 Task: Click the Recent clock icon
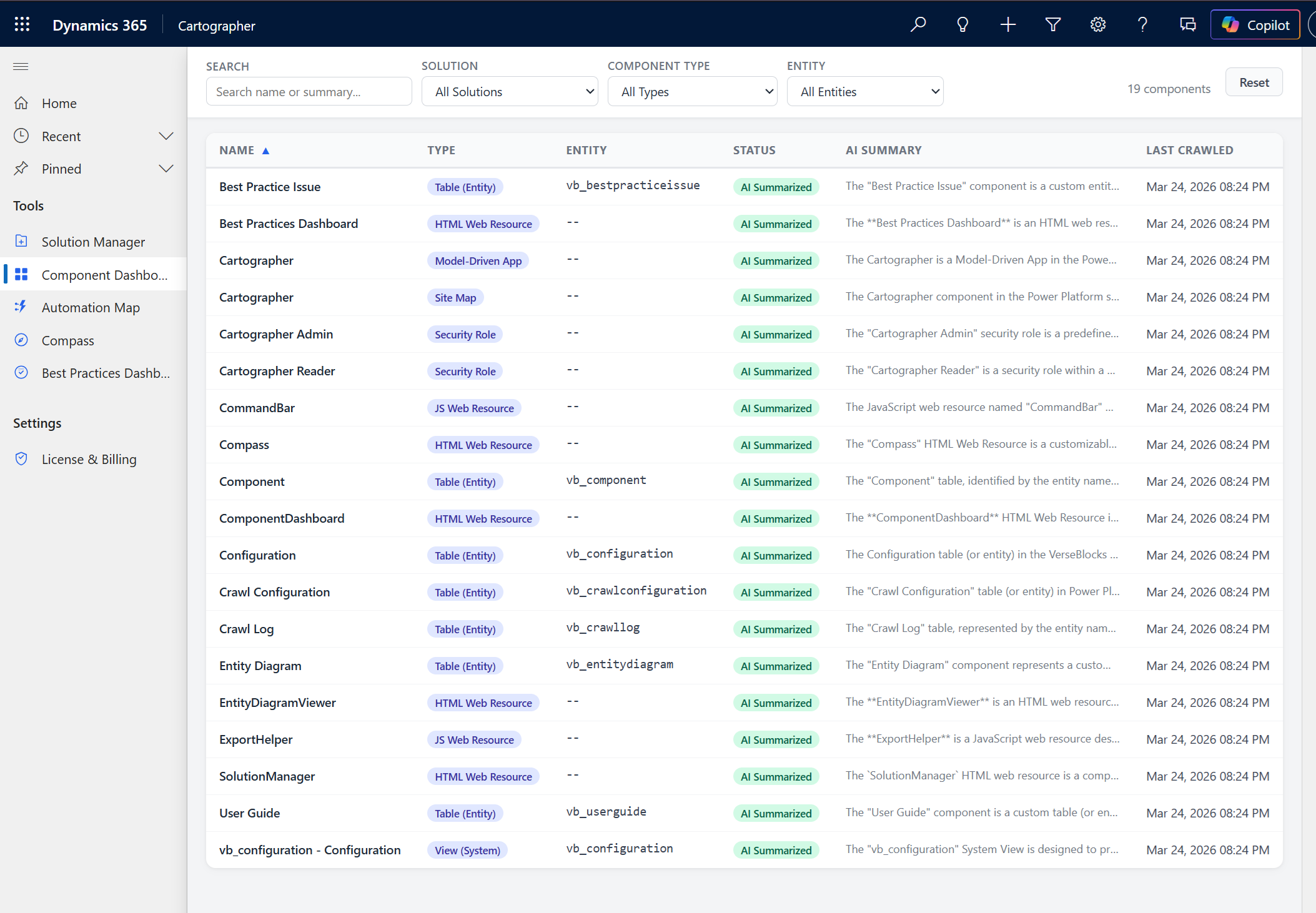click(x=21, y=136)
